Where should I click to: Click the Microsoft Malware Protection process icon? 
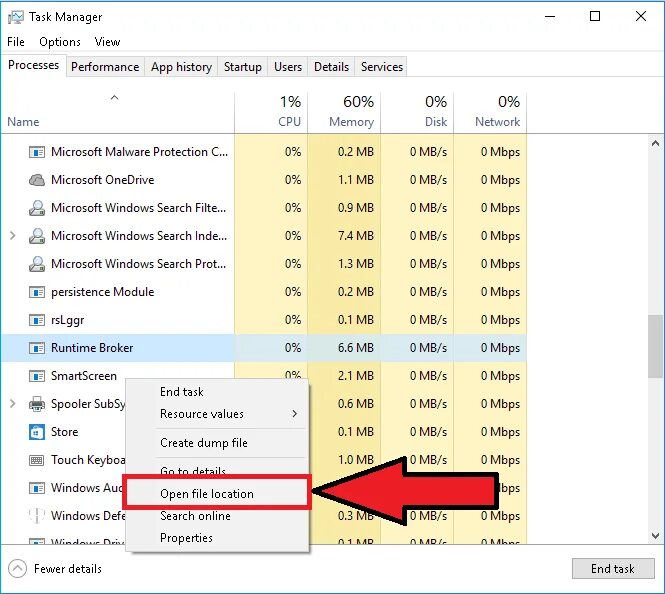pyautogui.click(x=37, y=152)
